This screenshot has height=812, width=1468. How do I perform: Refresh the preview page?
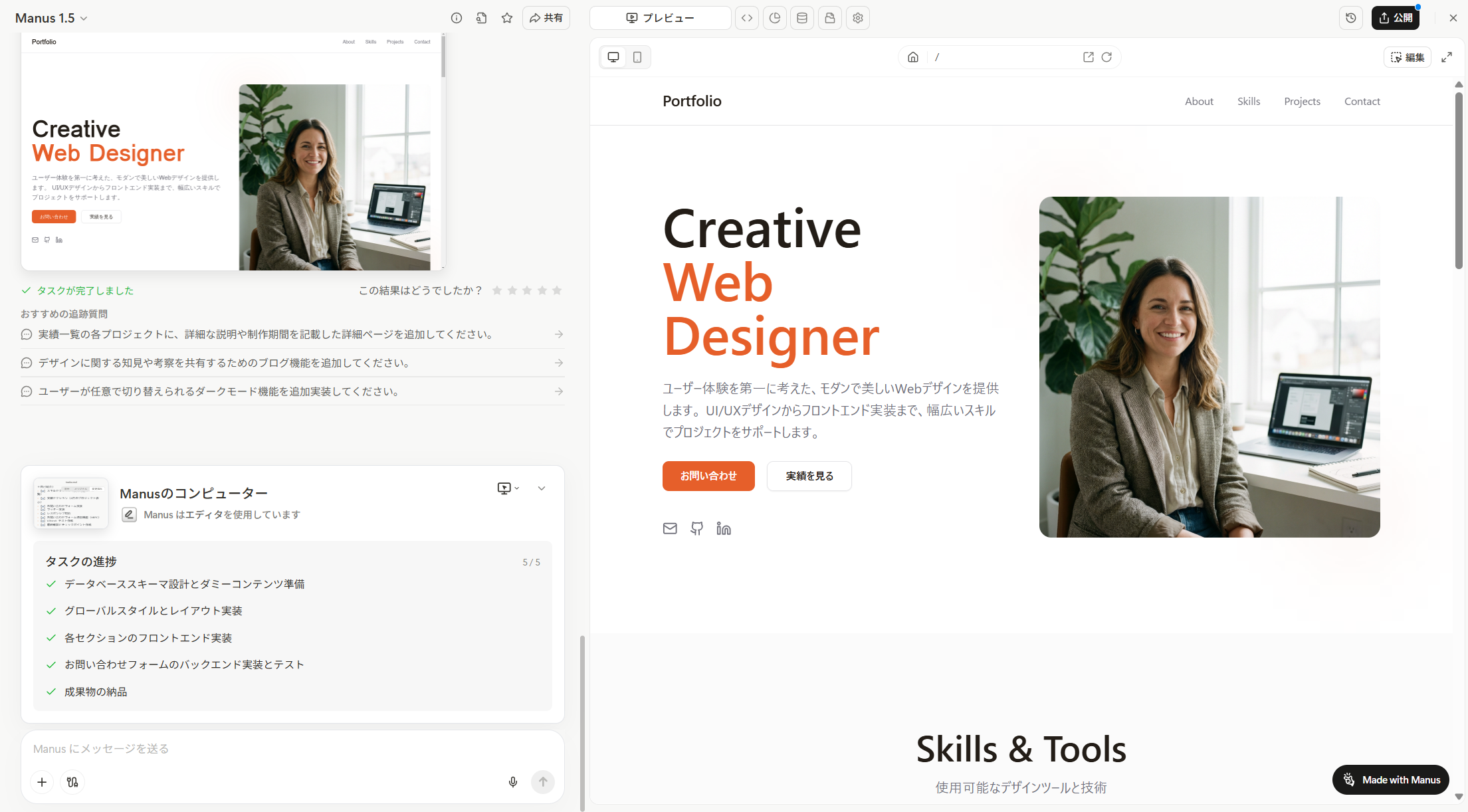point(1106,57)
